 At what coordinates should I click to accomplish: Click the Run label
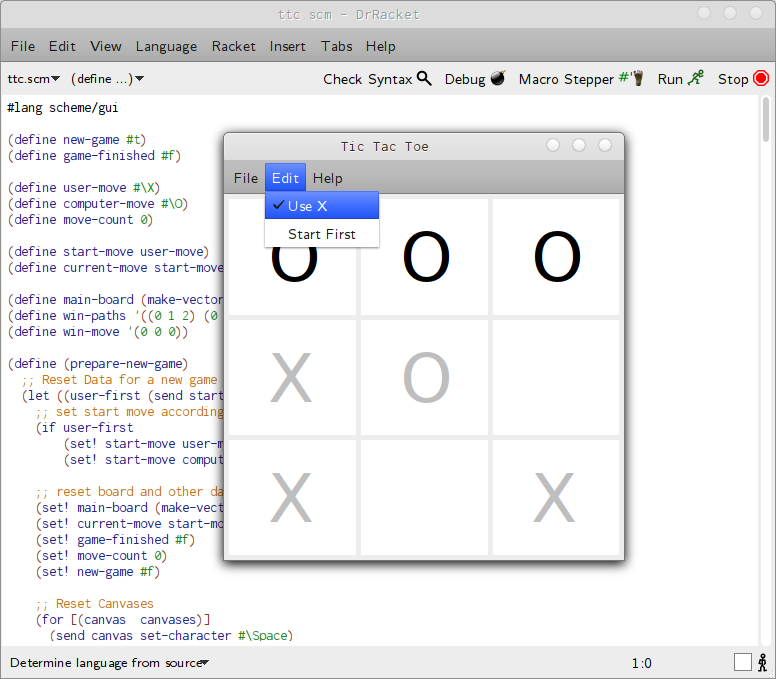(x=670, y=79)
